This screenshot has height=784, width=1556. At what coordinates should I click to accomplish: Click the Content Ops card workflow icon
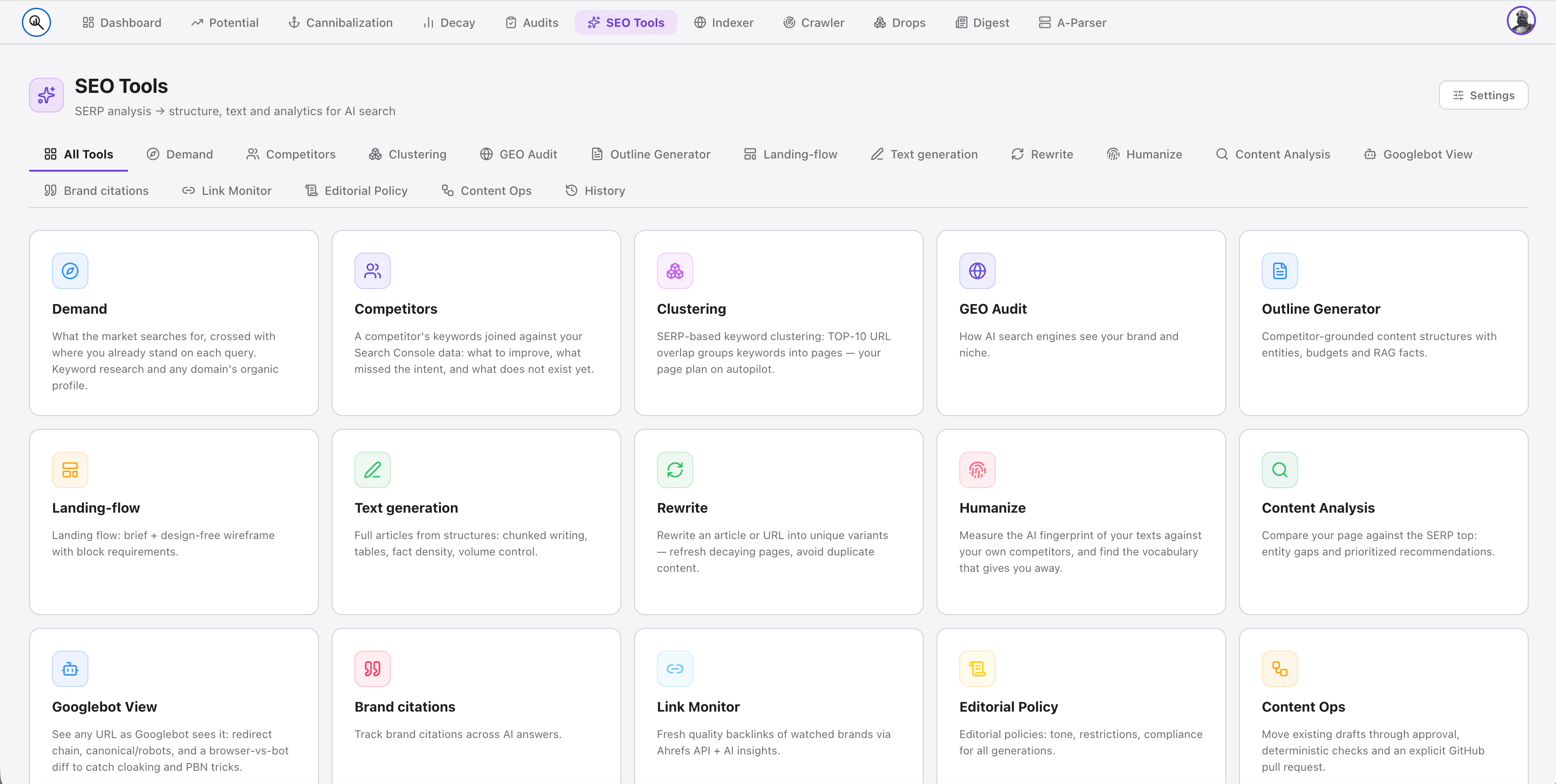pos(1280,669)
